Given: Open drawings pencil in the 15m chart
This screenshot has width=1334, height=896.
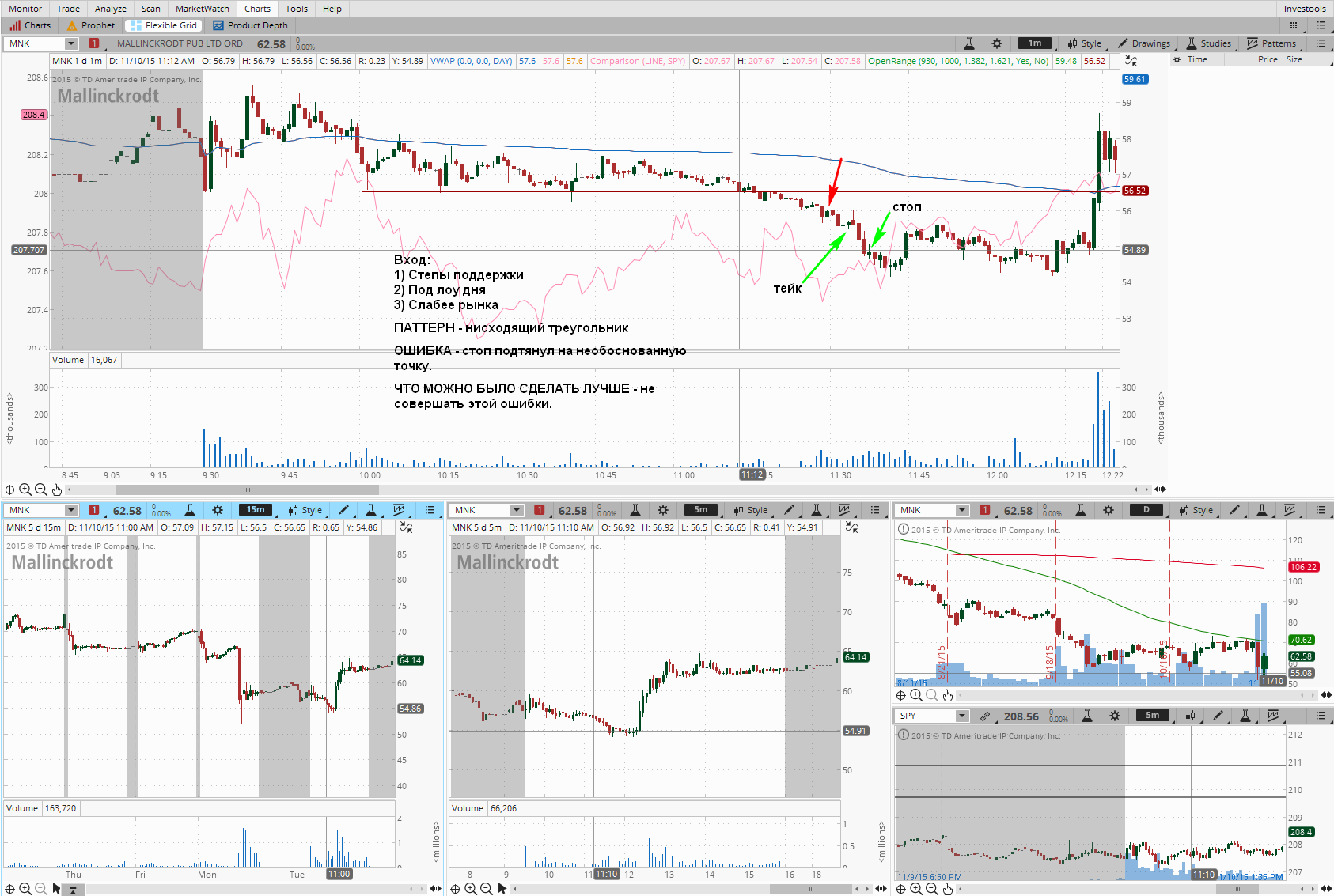Looking at the screenshot, I should click(x=344, y=510).
